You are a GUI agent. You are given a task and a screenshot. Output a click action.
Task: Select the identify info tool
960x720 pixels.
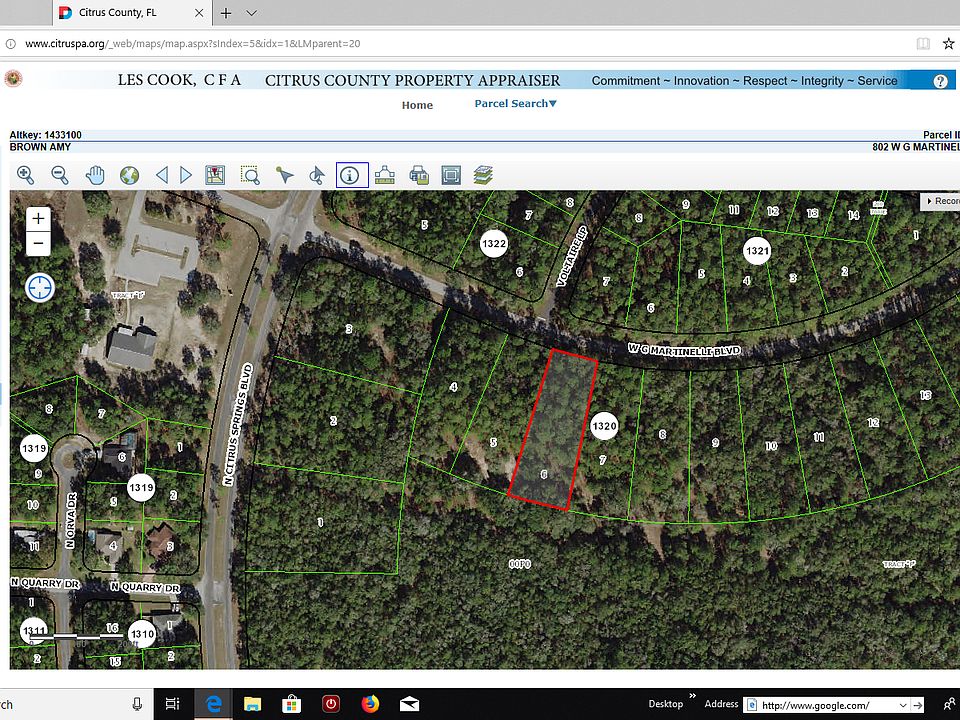coord(352,175)
